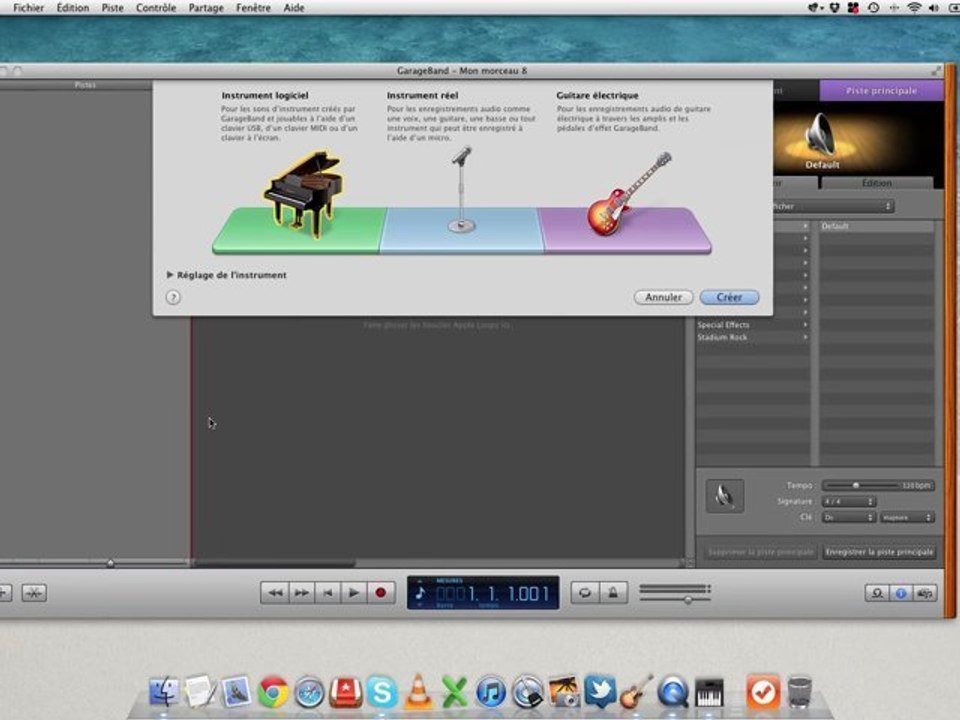Viewport: 960px width, 720px height.
Task: Open Safari from the dock
Action: tap(309, 692)
